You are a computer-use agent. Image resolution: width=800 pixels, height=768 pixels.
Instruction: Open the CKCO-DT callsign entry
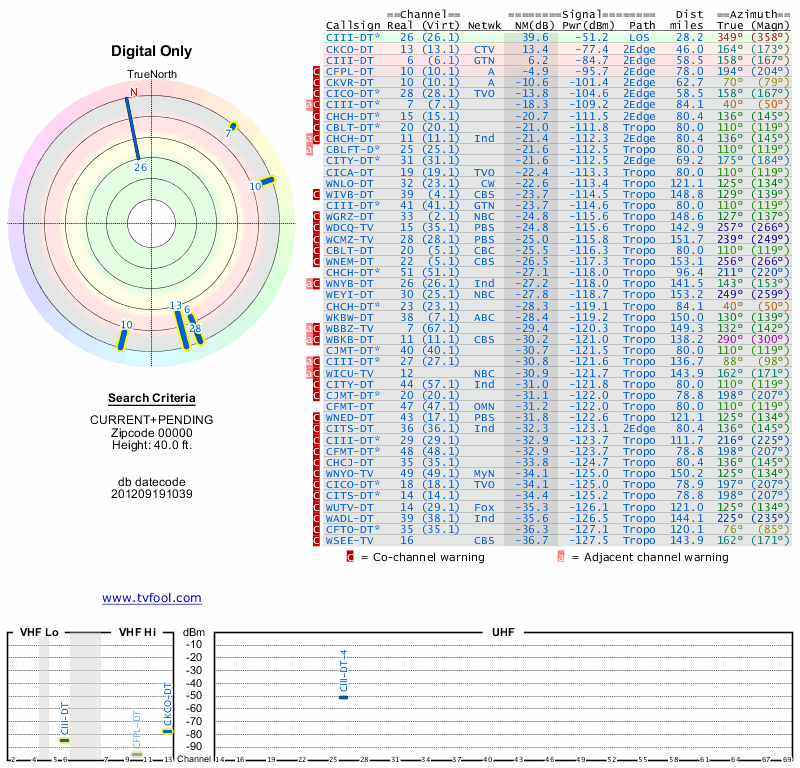click(x=350, y=48)
